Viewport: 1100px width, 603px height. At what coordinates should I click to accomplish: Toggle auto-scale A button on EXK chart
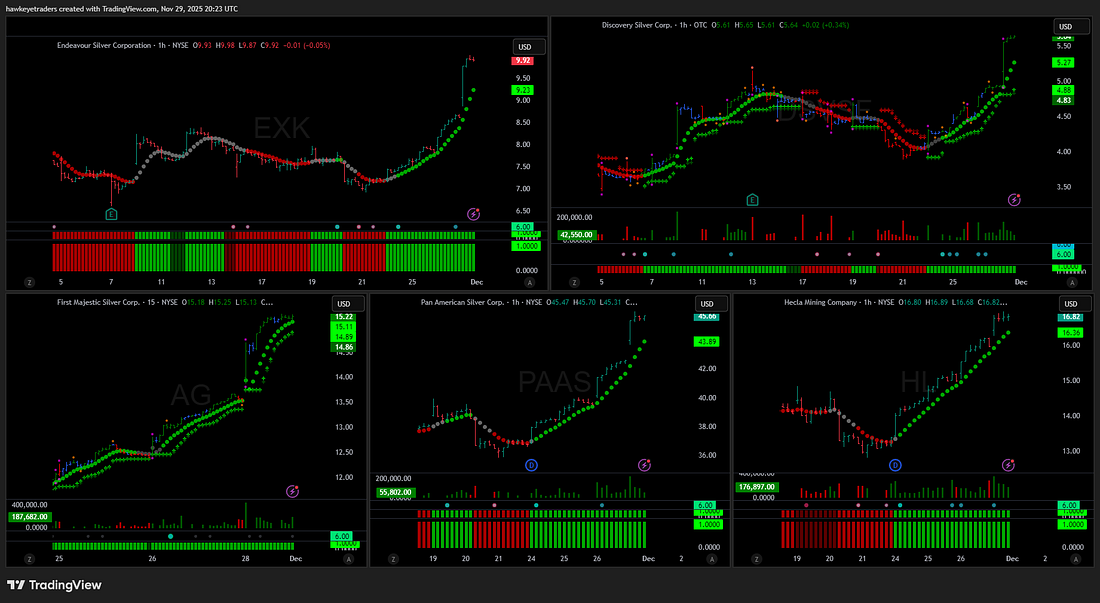[530, 283]
